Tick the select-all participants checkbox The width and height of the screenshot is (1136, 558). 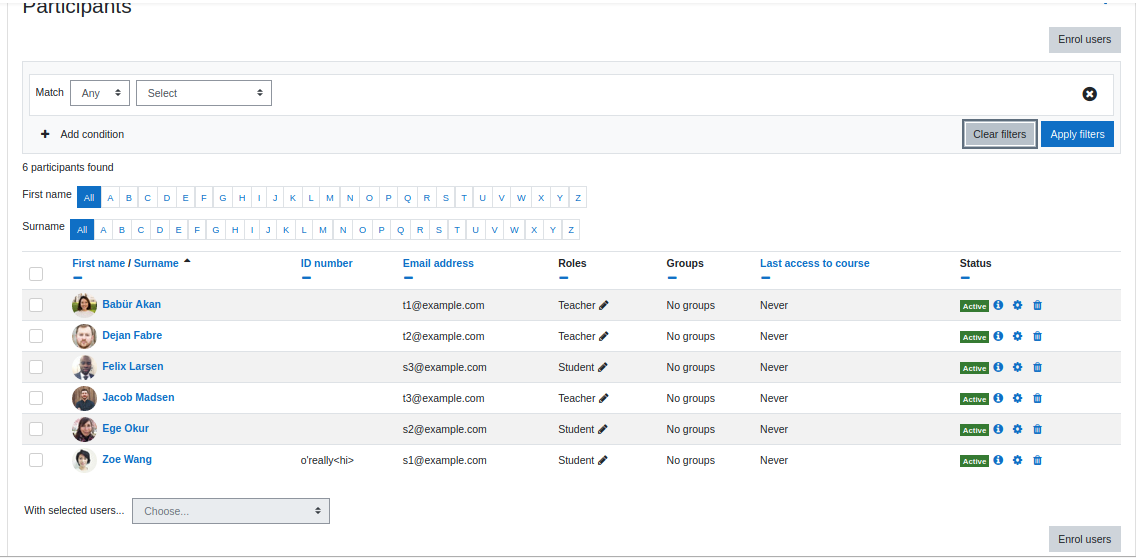coord(36,274)
